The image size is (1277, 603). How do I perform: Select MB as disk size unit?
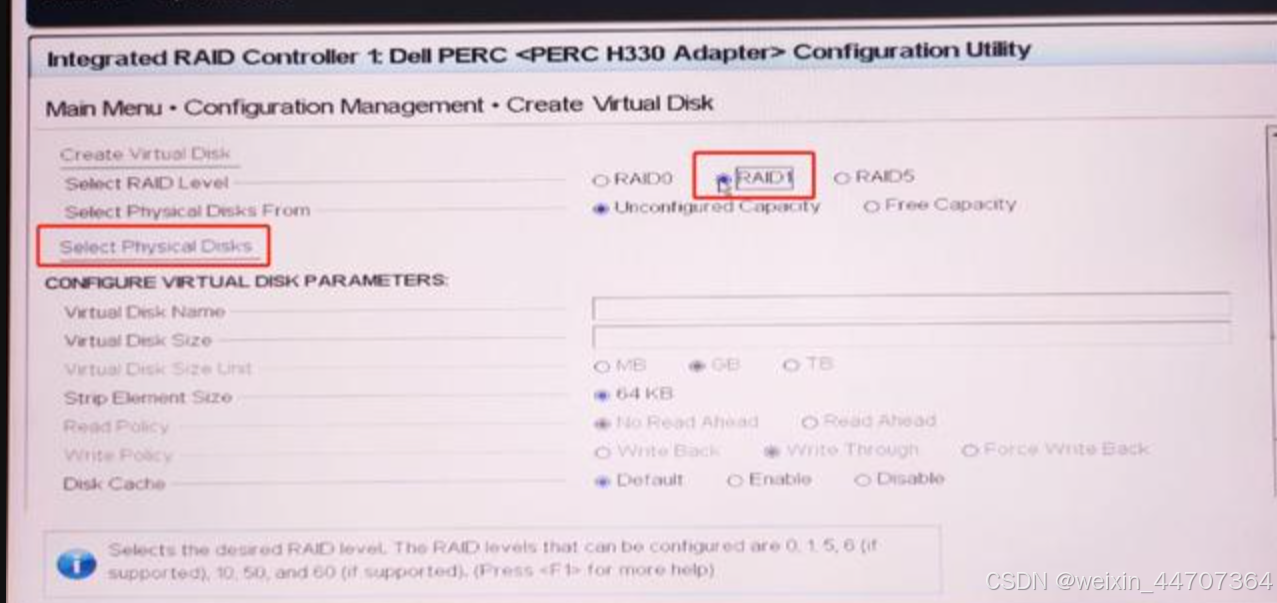(x=601, y=367)
